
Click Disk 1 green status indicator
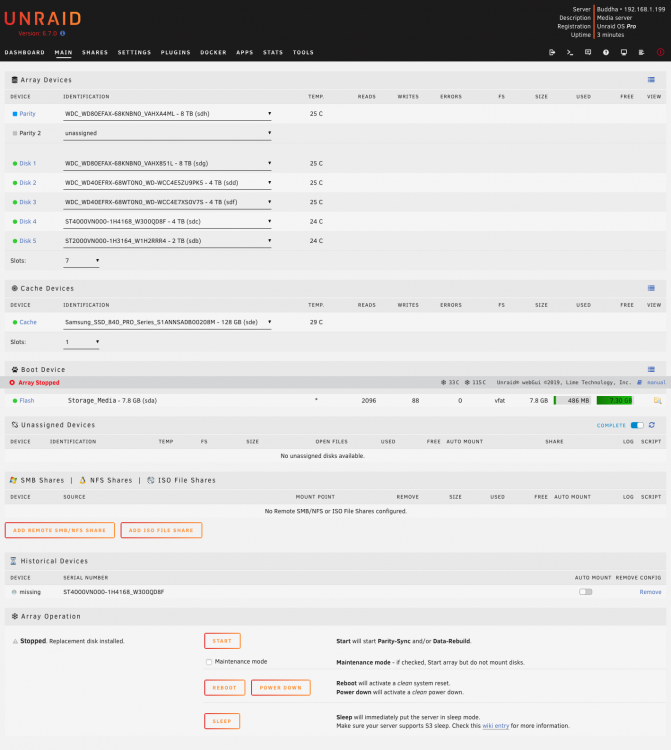pos(15,164)
